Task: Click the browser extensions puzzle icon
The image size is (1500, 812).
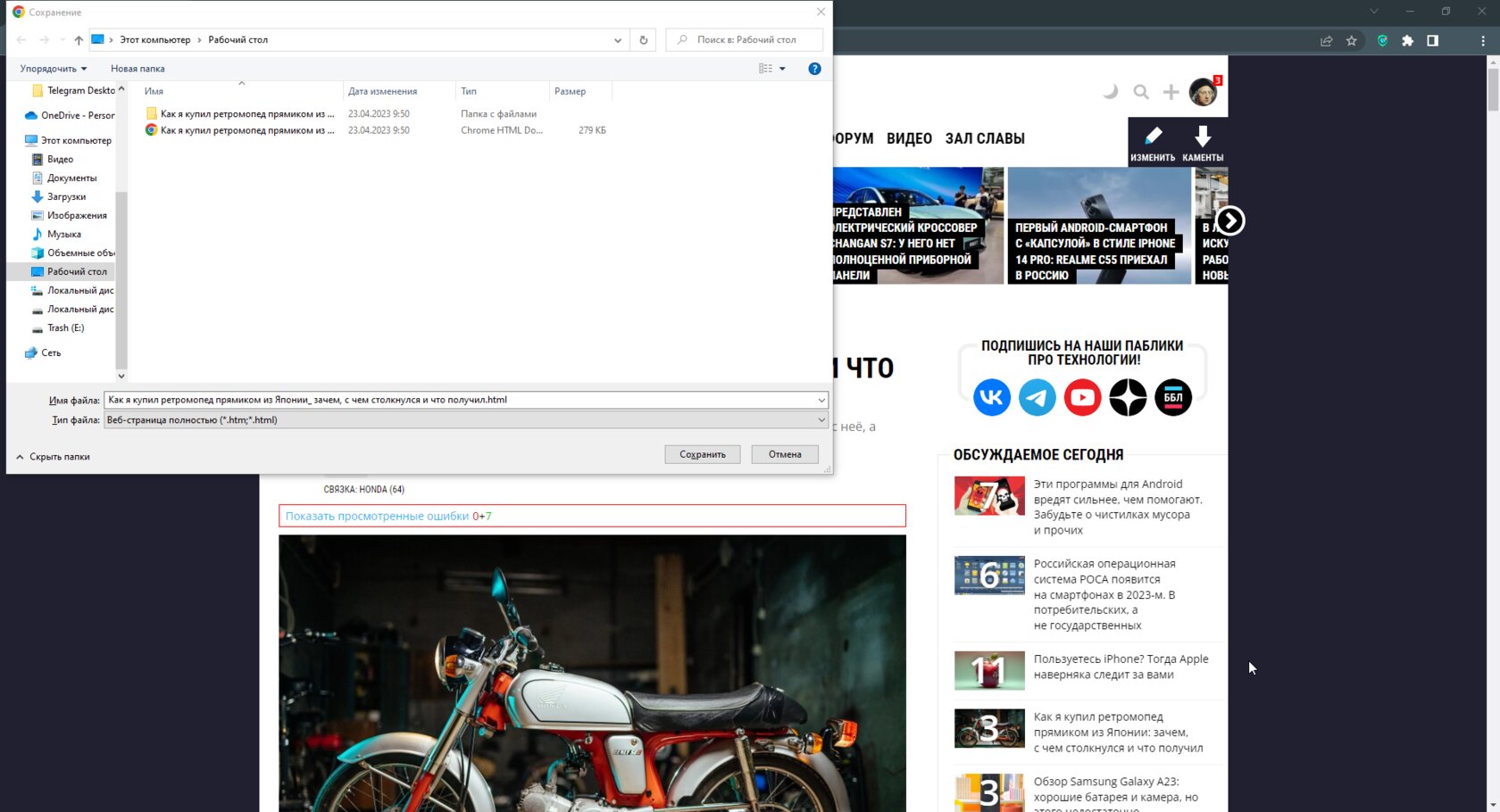Action: click(x=1407, y=41)
